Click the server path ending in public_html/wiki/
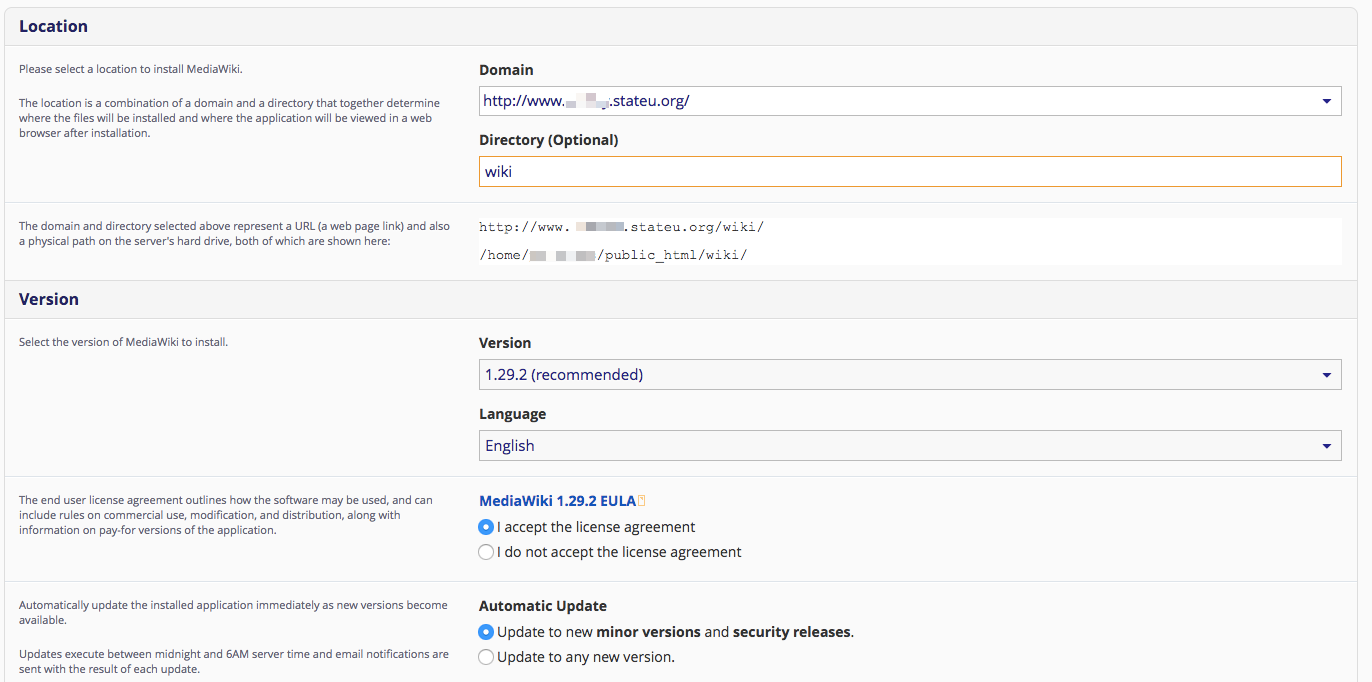1372x682 pixels. click(x=613, y=255)
